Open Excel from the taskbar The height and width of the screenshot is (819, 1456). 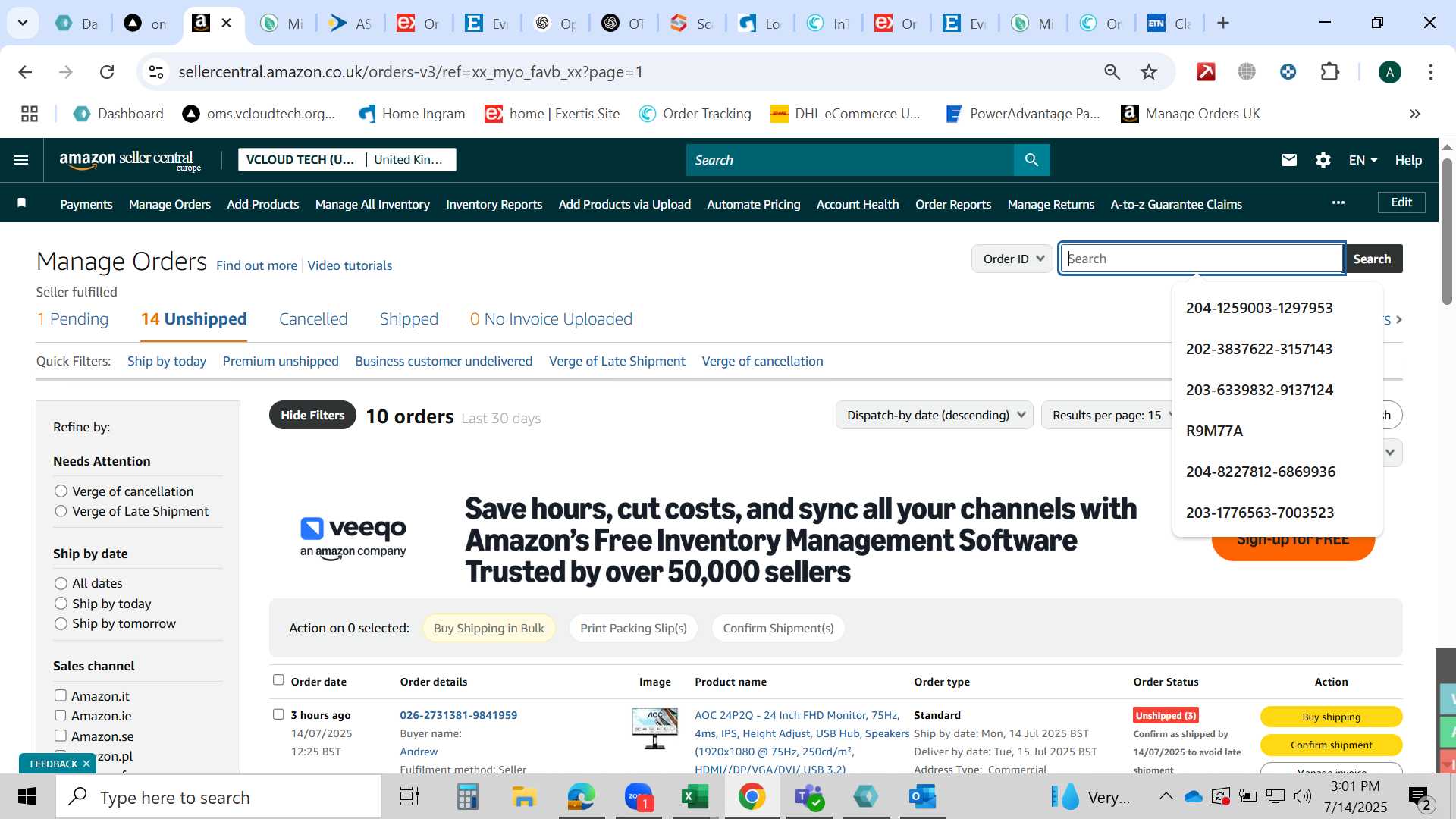[695, 797]
